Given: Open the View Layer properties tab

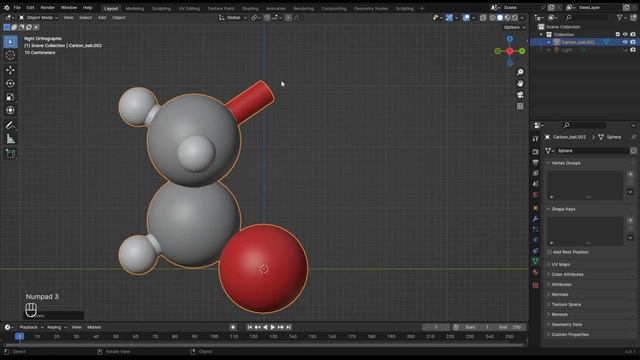Looking at the screenshot, I should [x=536, y=173].
